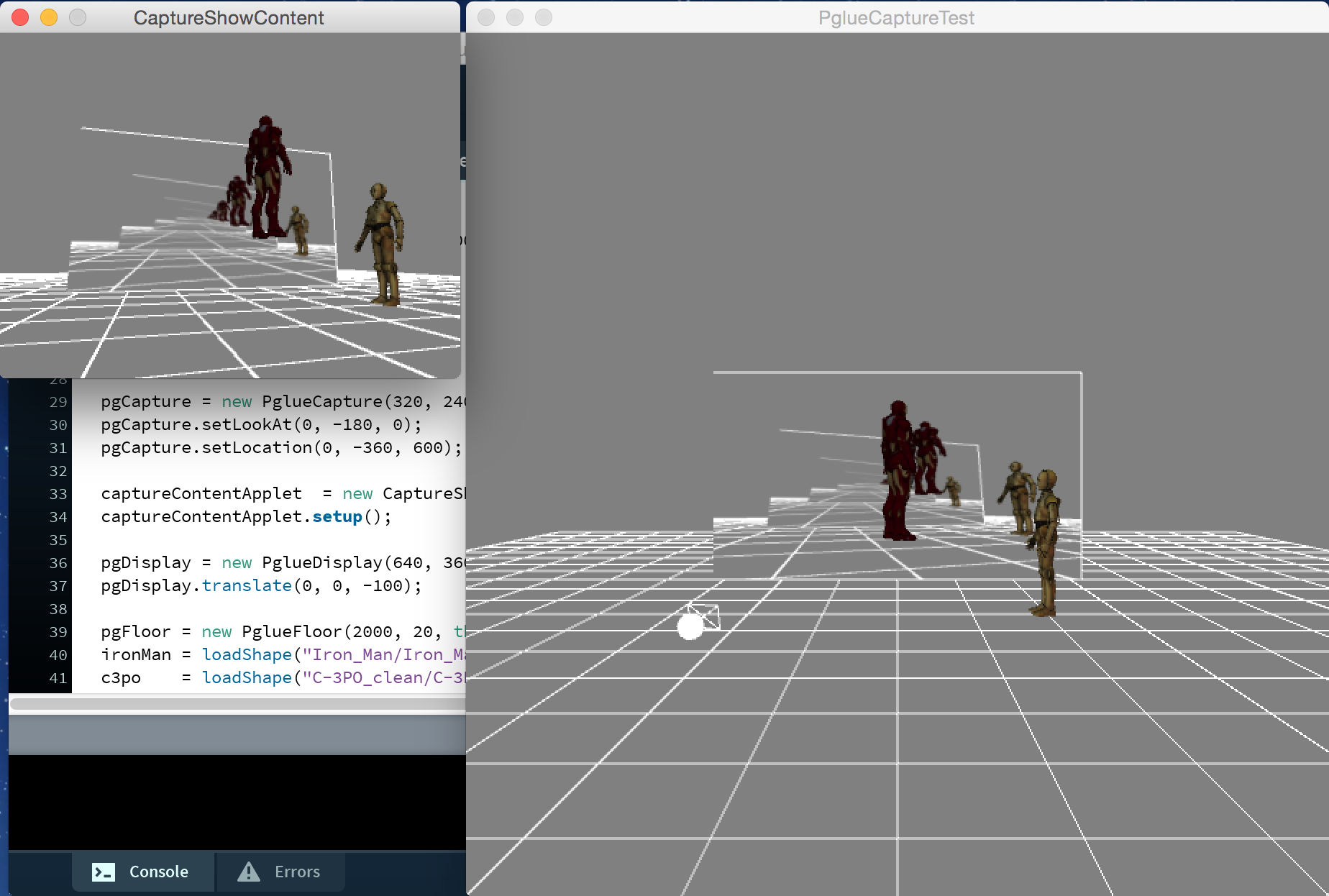The image size is (1329, 896).
Task: Click the captureContentApplet = new CaptureS line
Action: (283, 493)
